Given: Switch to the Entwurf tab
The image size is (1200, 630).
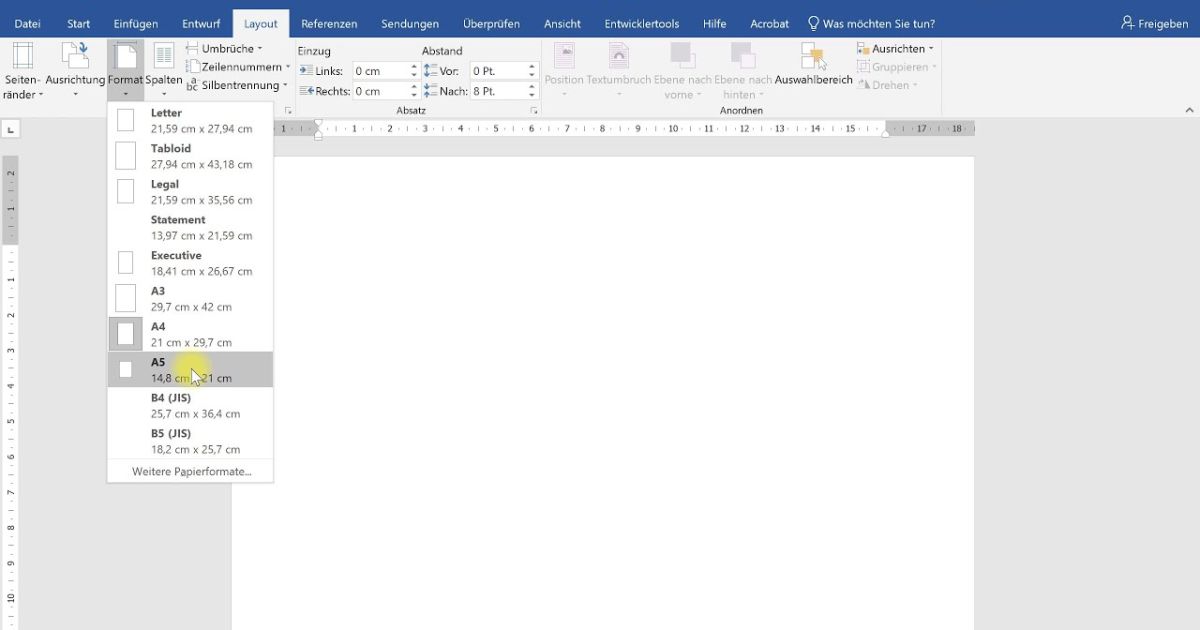Looking at the screenshot, I should coord(202,23).
